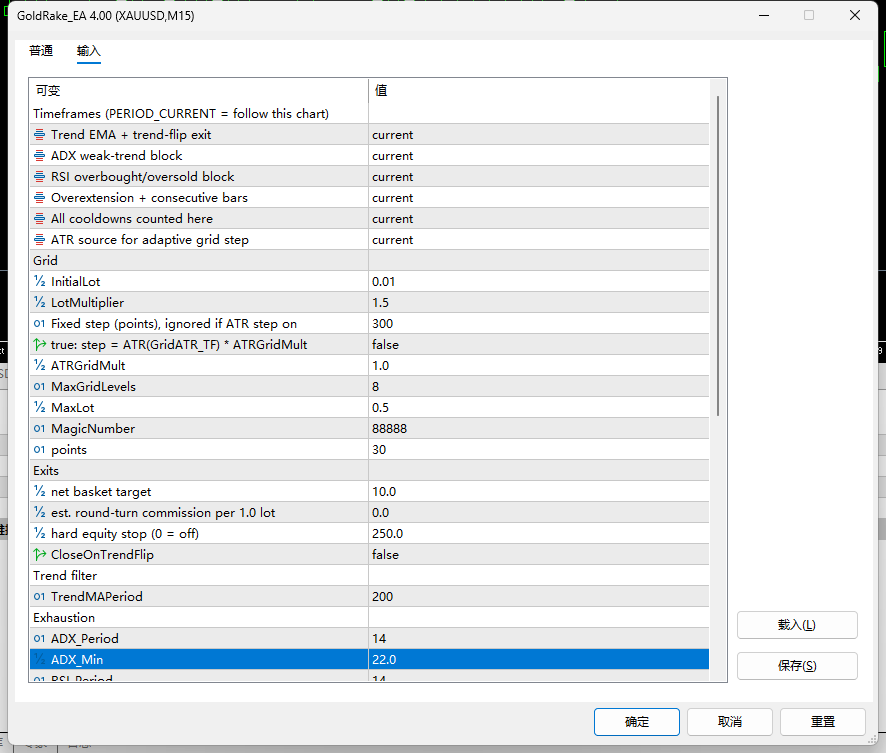Click the double-type icon beside InitialLot
Viewport: 886px width, 753px height.
coord(40,281)
